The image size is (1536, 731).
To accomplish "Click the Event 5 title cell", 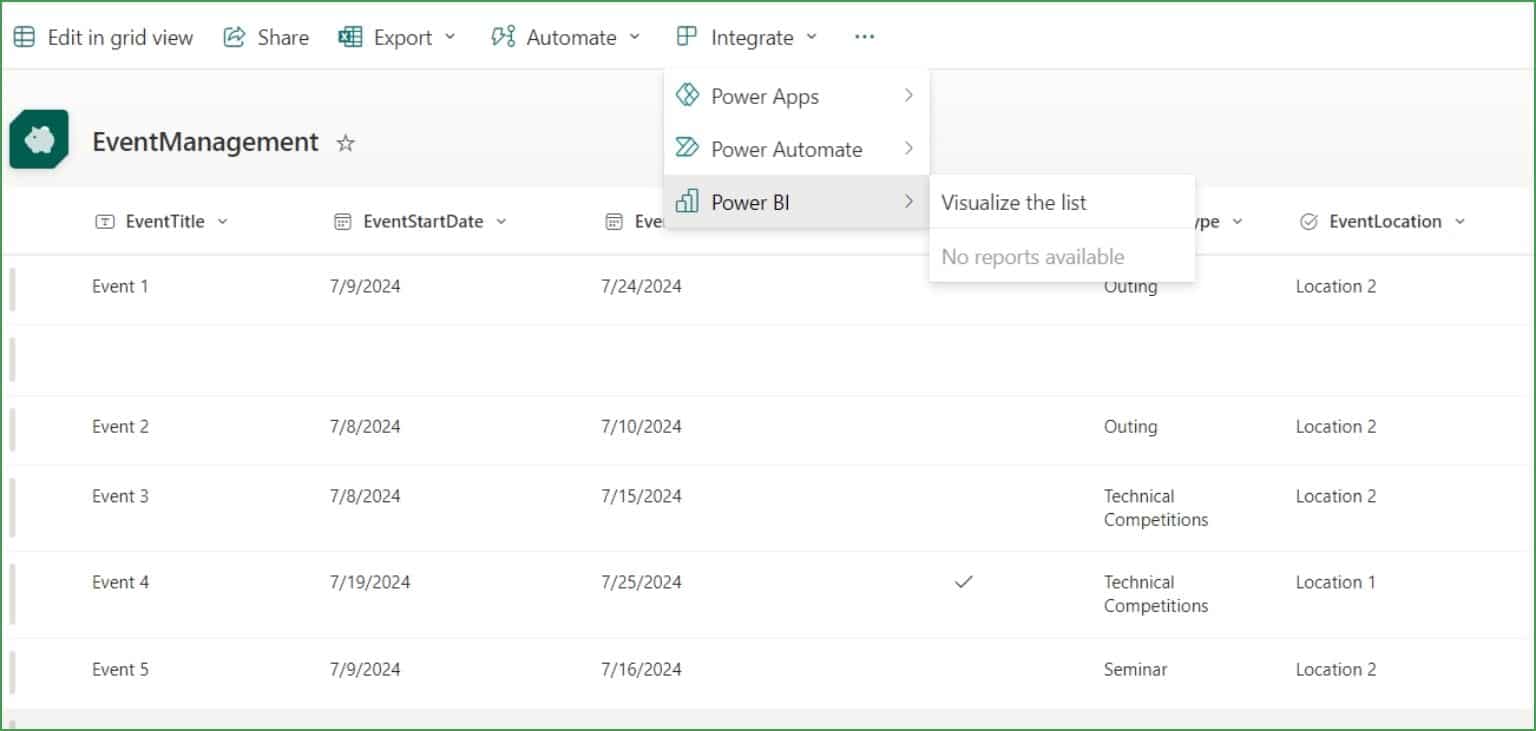I will (120, 670).
